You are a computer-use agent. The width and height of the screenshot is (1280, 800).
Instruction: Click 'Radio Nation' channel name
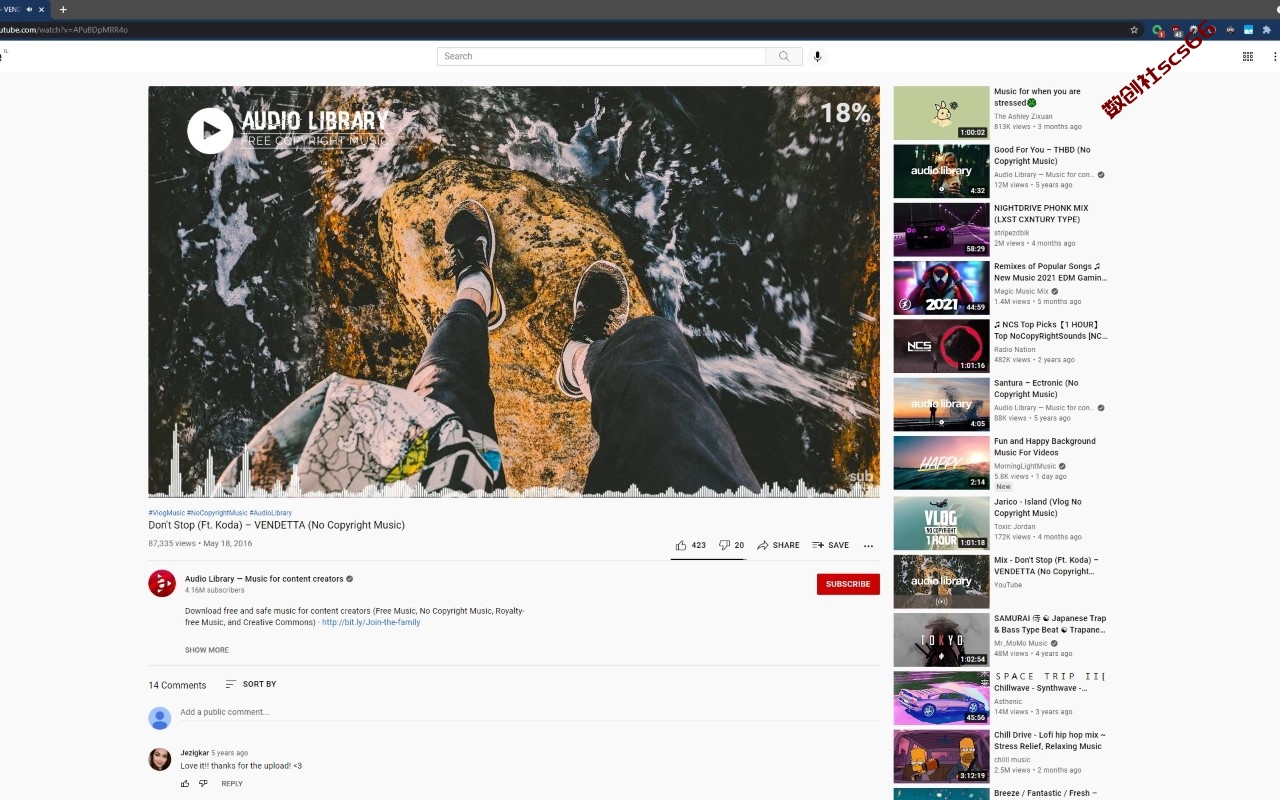pyautogui.click(x=1015, y=349)
